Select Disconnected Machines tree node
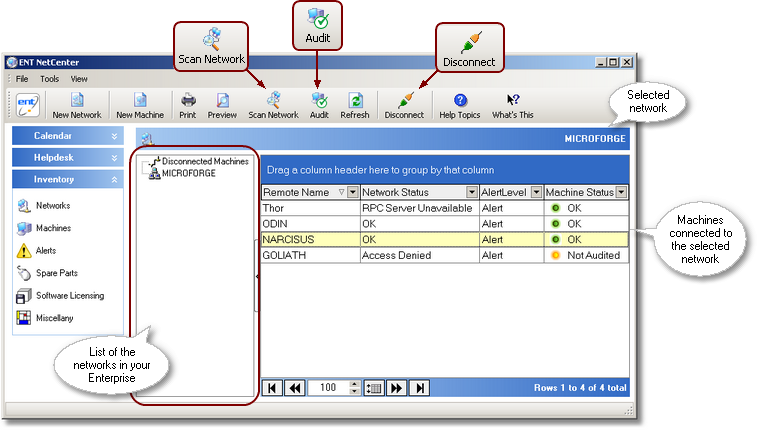Image resolution: width=759 pixels, height=430 pixels. pyautogui.click(x=205, y=161)
